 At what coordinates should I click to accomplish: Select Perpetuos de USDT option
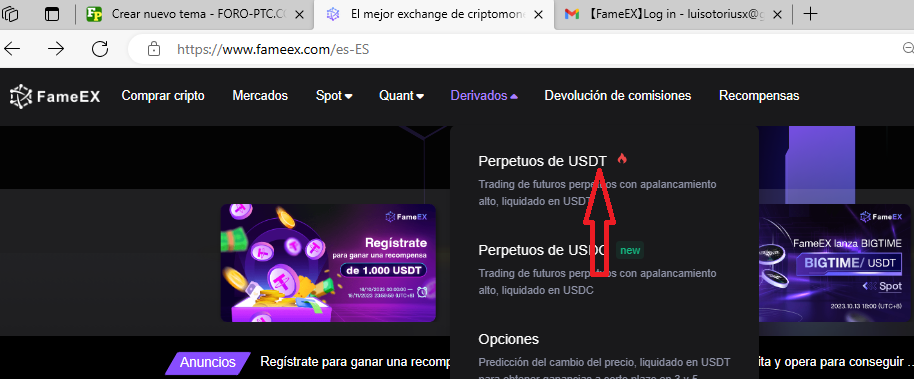tap(542, 161)
